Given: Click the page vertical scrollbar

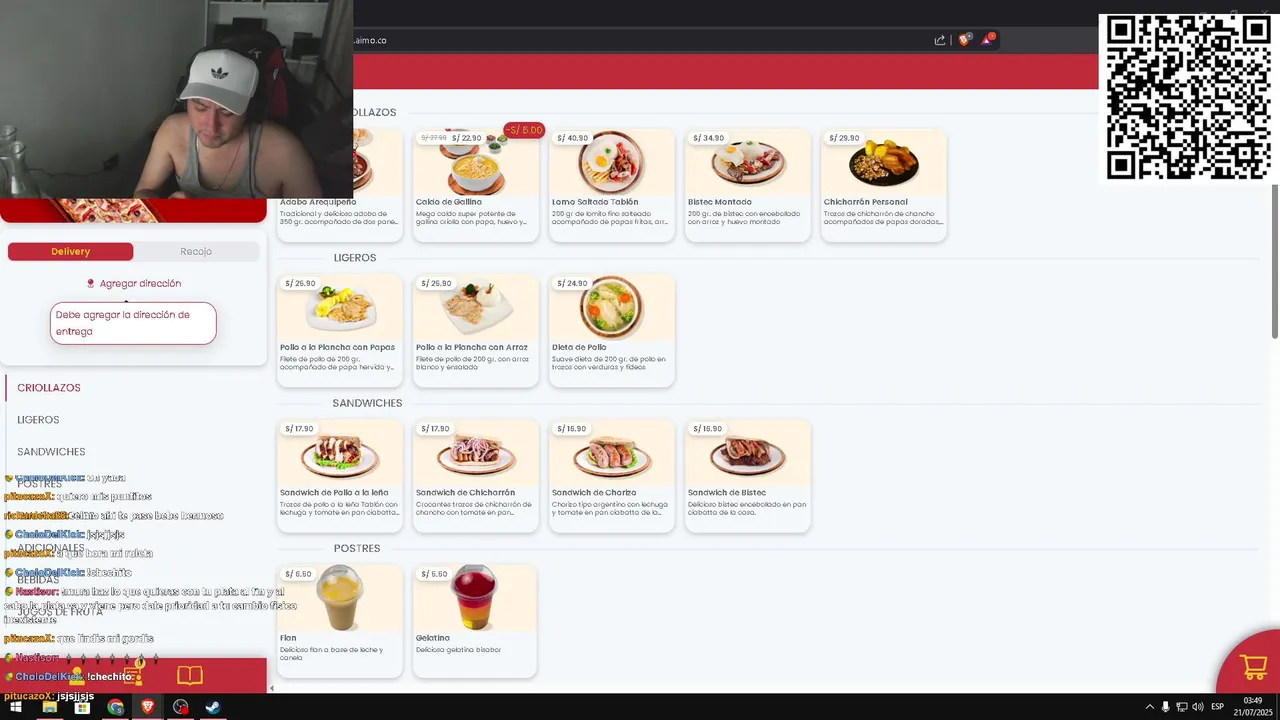Looking at the screenshot, I should pyautogui.click(x=1274, y=263).
